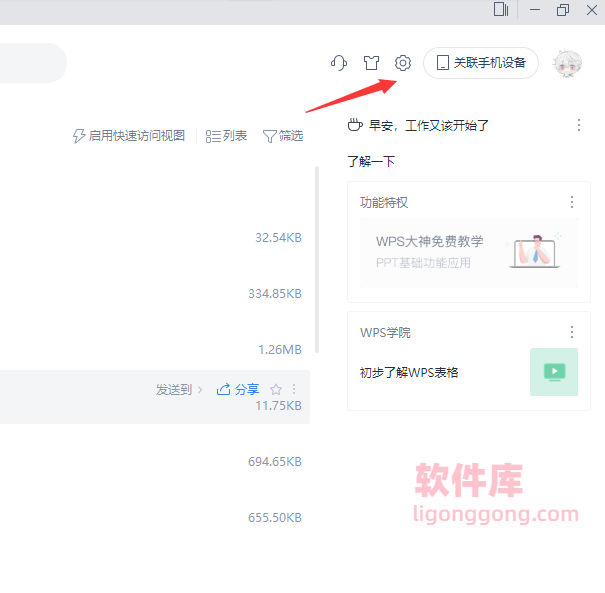The height and width of the screenshot is (593, 605).
Task: Open WPS大神免费教学 banner
Action: coord(469,253)
